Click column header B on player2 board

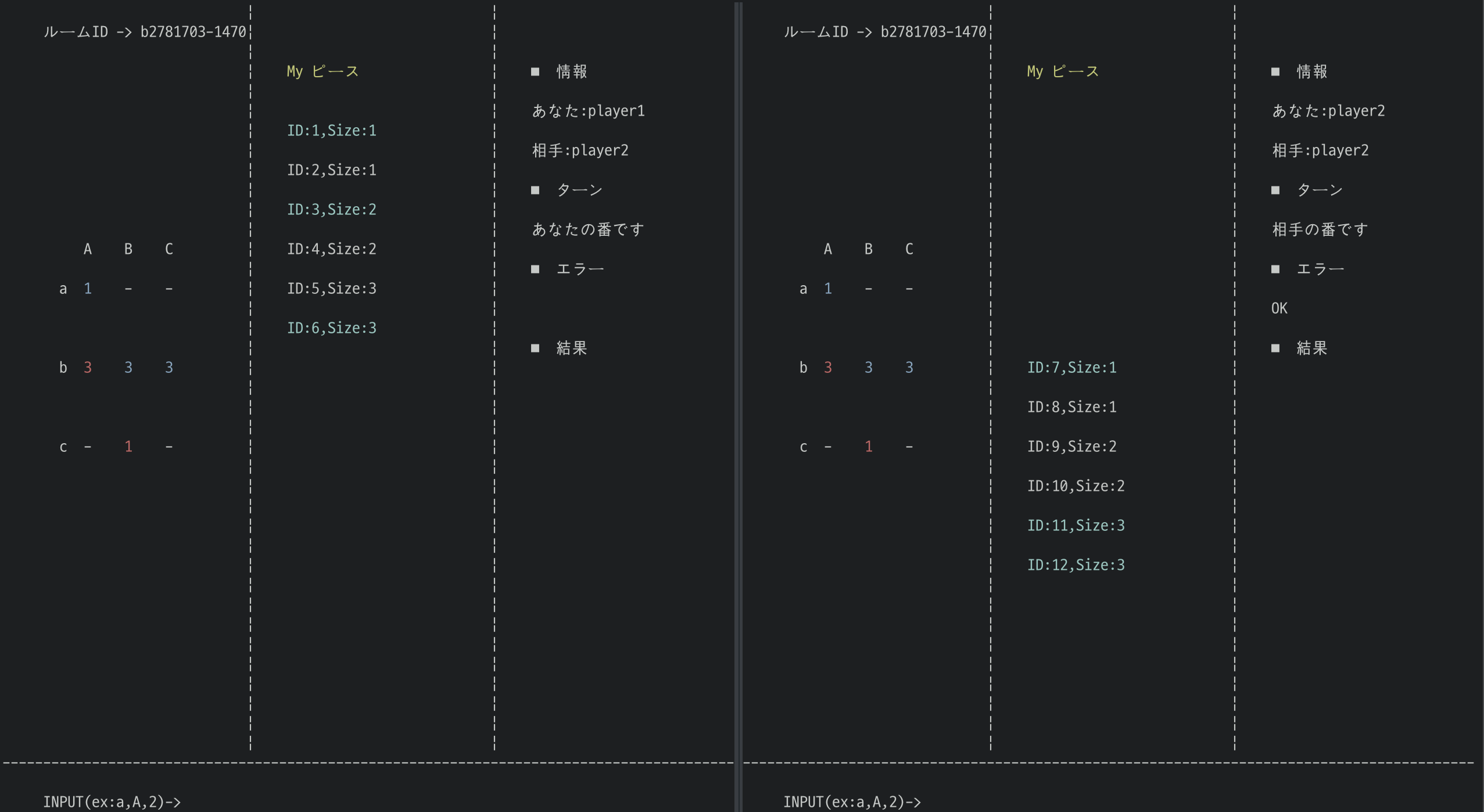pos(868,249)
